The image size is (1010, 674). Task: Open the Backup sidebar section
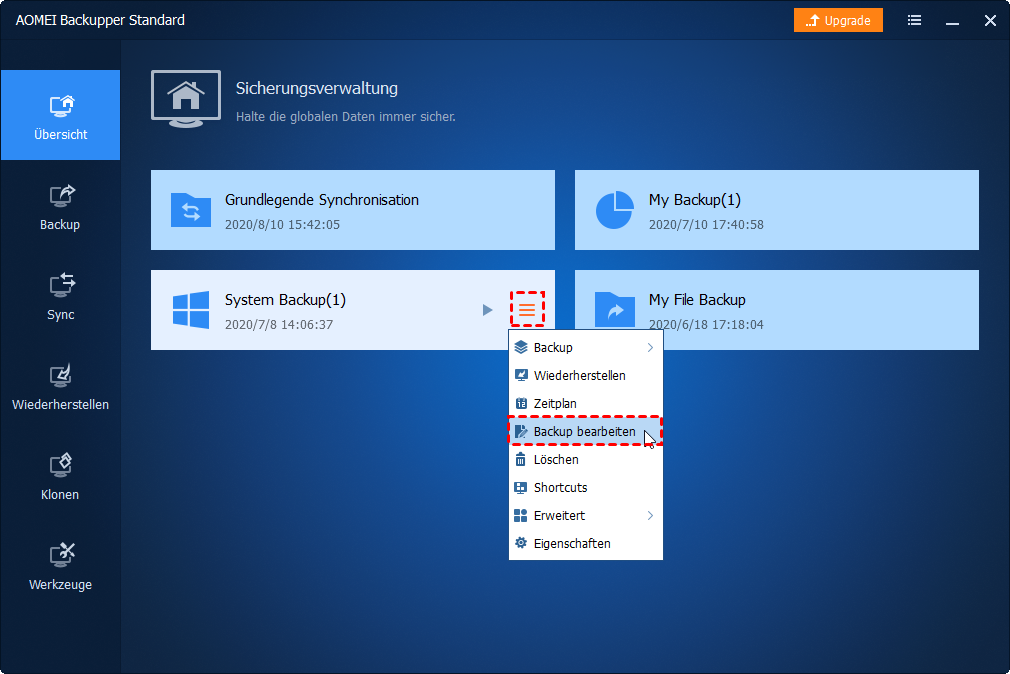pos(61,206)
